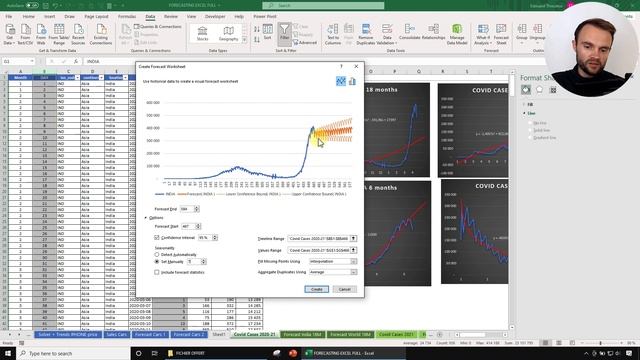Image resolution: width=640 pixels, height=360 pixels.
Task: Click the help question mark in dialog
Action: [x=341, y=66]
